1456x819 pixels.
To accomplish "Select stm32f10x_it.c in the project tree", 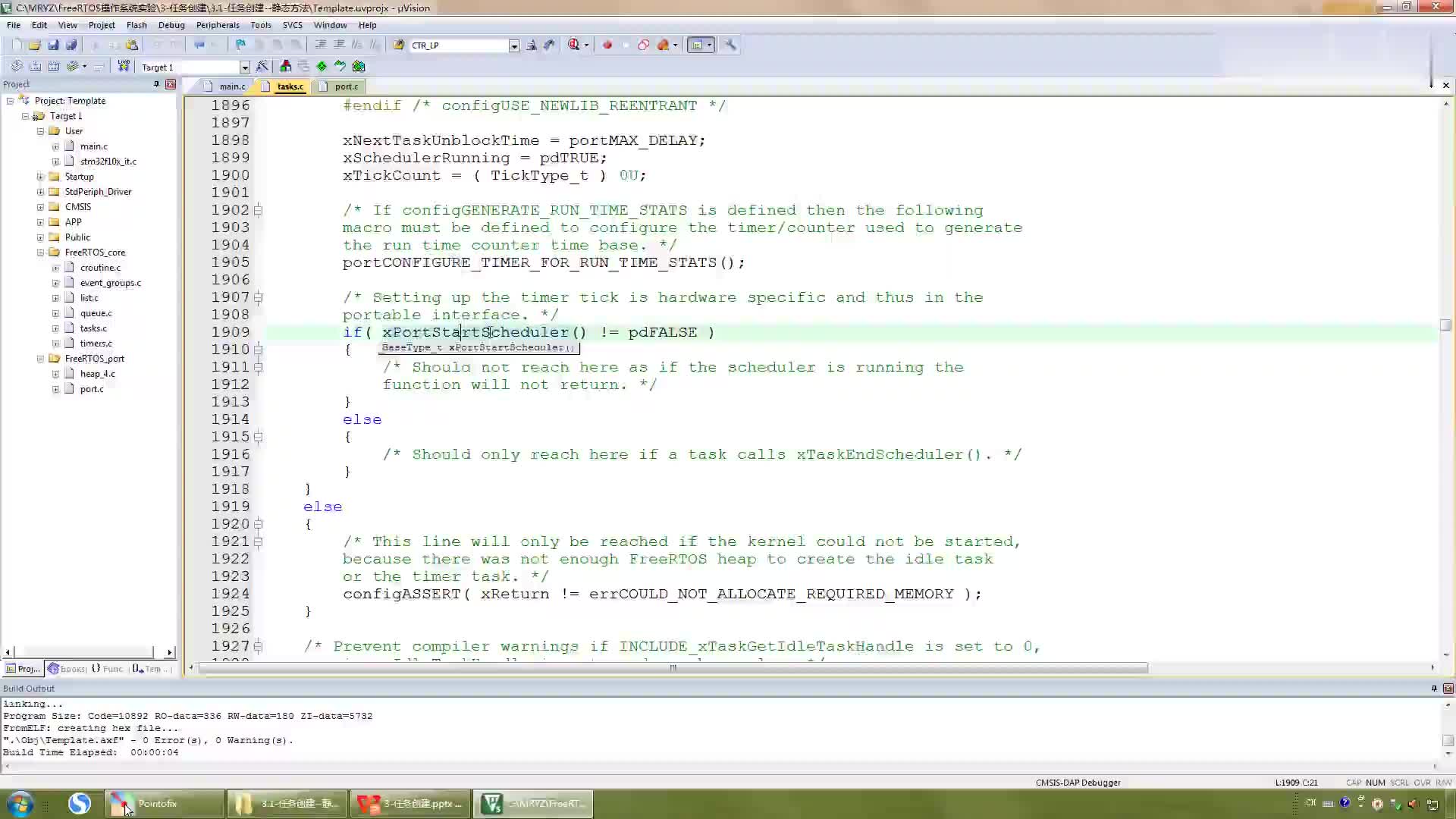I will [108, 162].
